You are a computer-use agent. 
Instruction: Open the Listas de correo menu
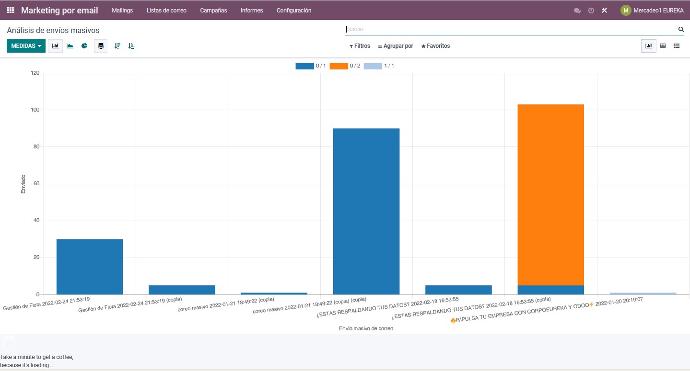[x=166, y=10]
